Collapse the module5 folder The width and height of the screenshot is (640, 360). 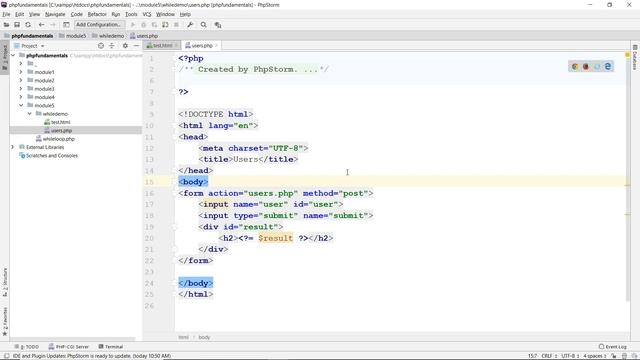21,105
